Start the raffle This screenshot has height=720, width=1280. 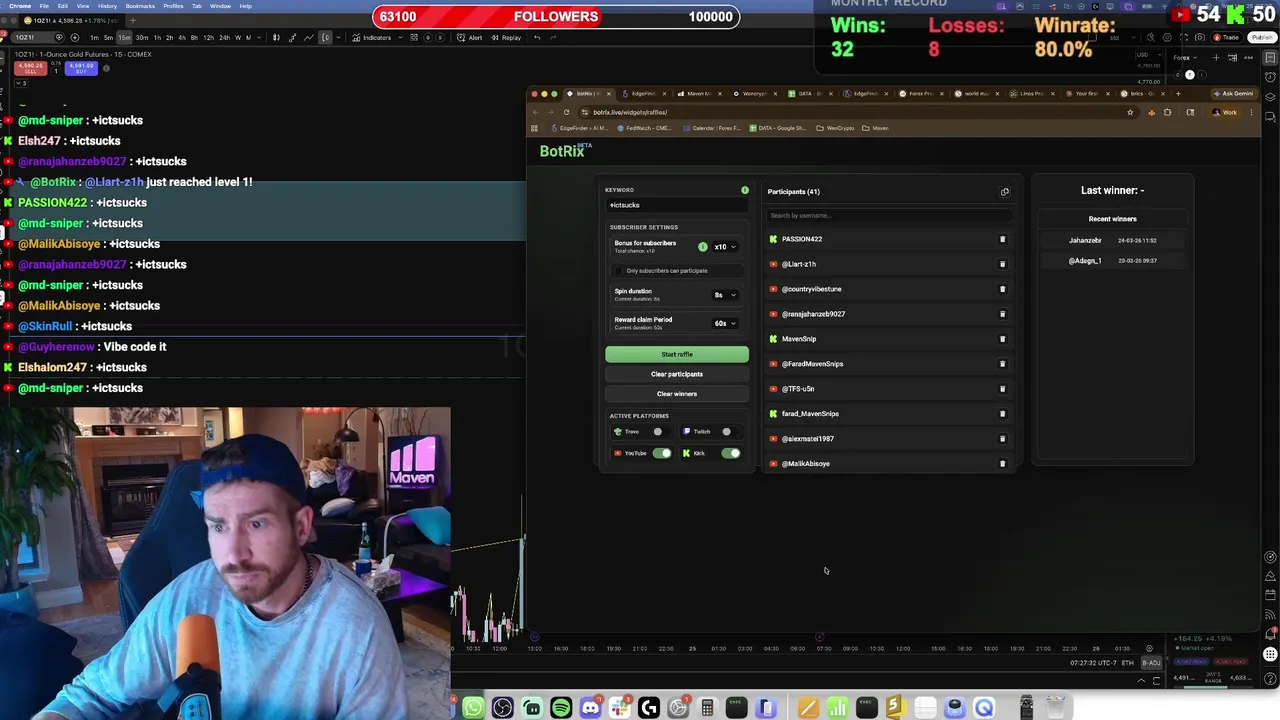click(x=677, y=354)
